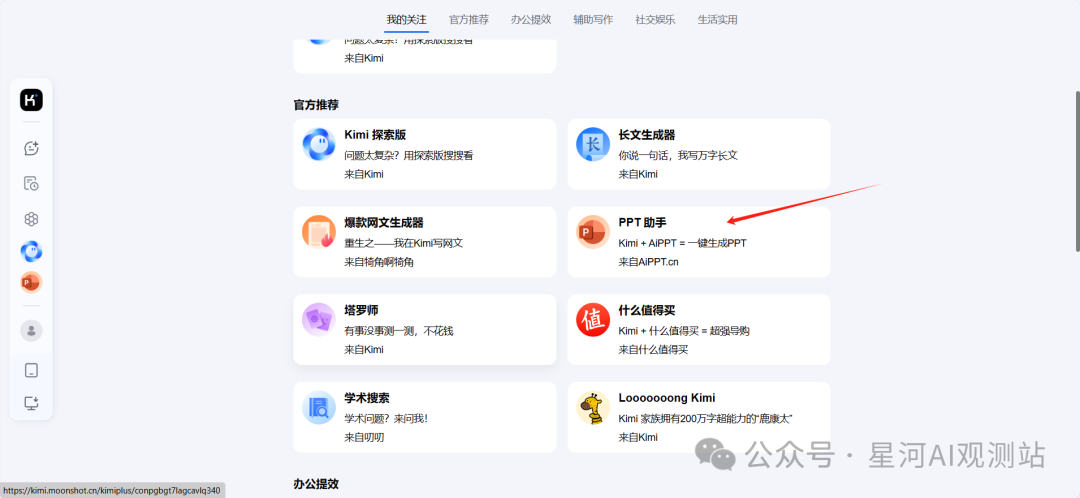Click text 来自什么值得买
Image resolution: width=1080 pixels, height=498 pixels.
pyautogui.click(x=653, y=349)
